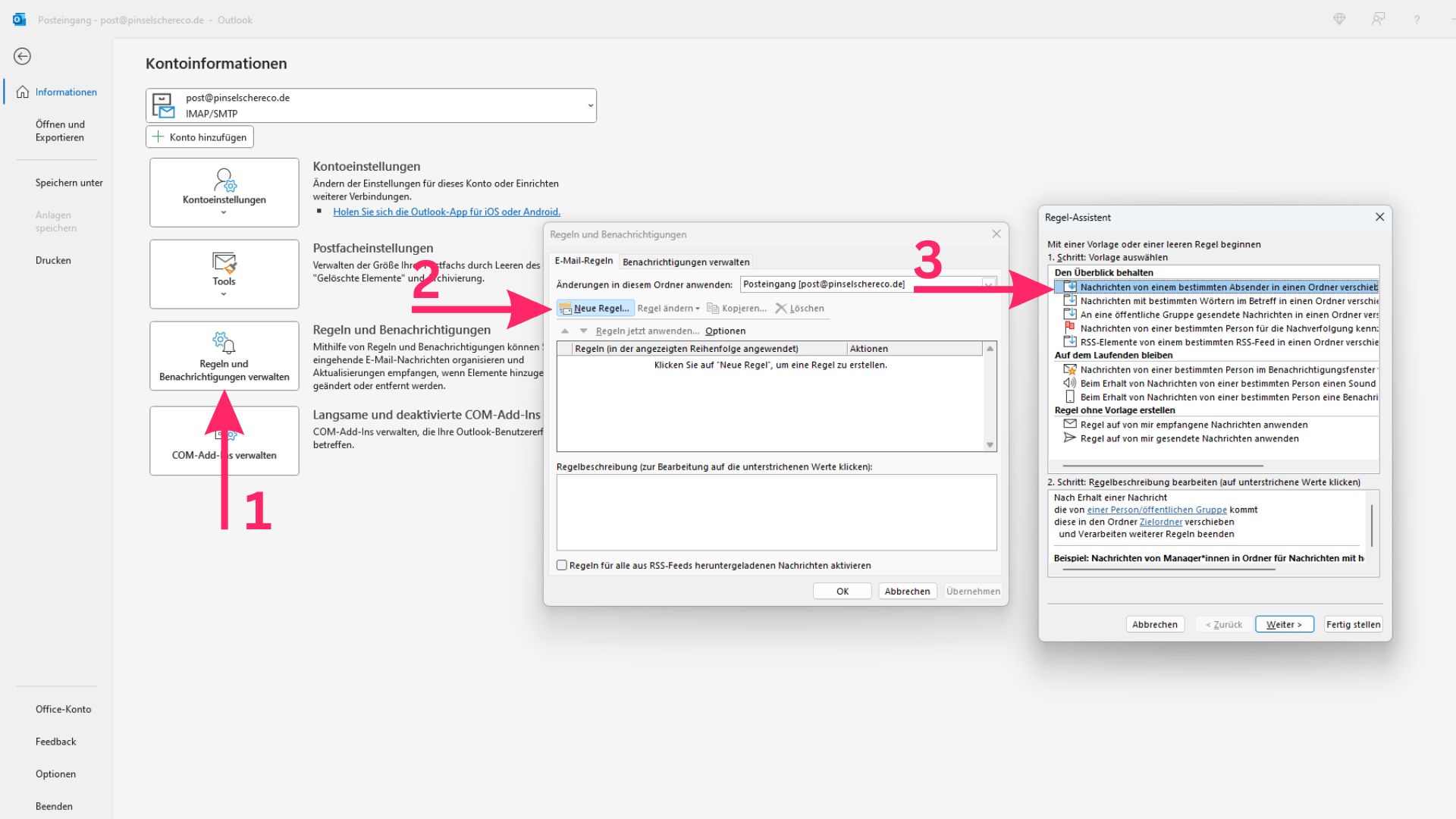1456x819 pixels.
Task: Click the template list horizontal scrollbar
Action: pyautogui.click(x=1163, y=466)
